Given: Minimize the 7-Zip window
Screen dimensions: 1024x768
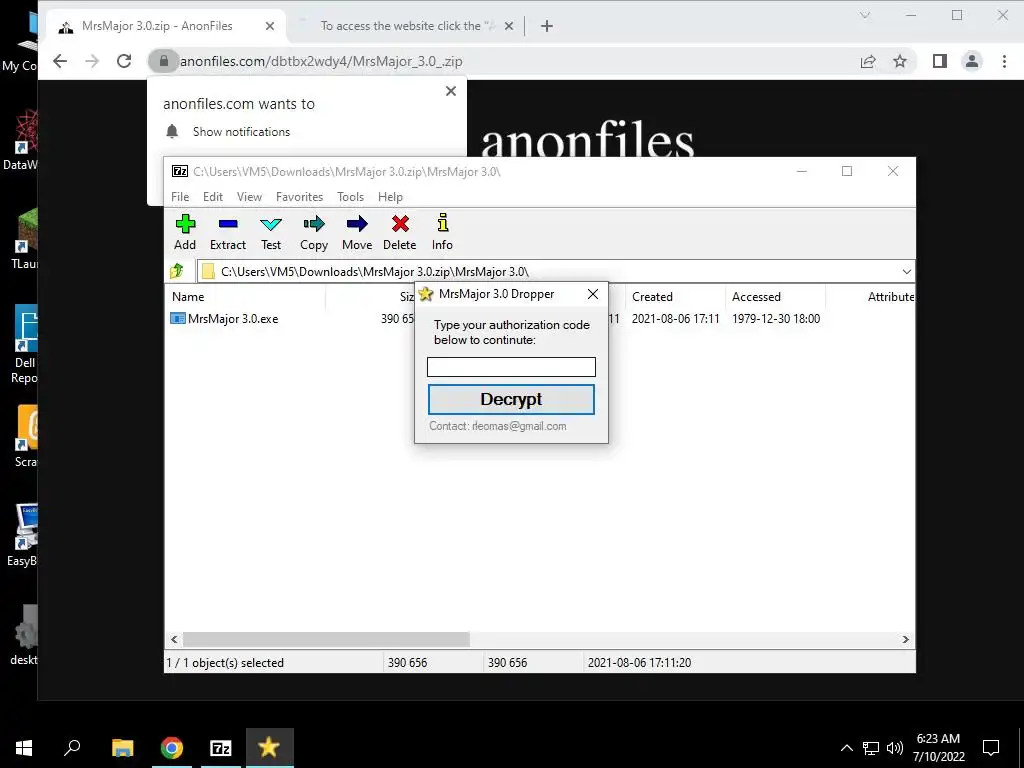Looking at the screenshot, I should [x=802, y=171].
